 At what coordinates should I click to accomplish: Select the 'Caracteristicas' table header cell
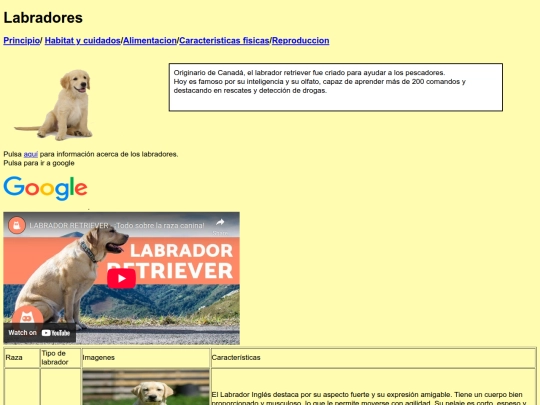click(x=373, y=358)
